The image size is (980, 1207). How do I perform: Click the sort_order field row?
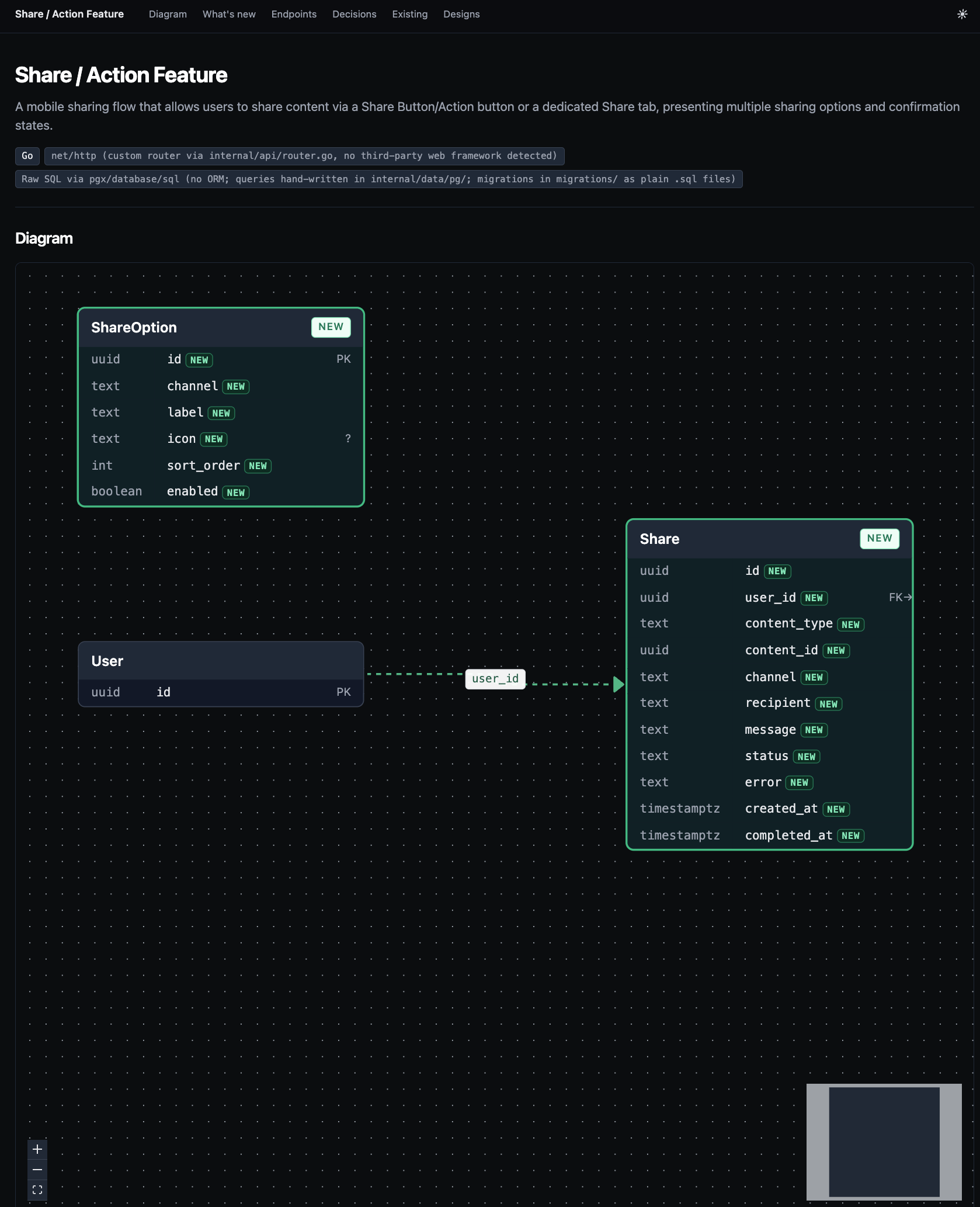221,466
